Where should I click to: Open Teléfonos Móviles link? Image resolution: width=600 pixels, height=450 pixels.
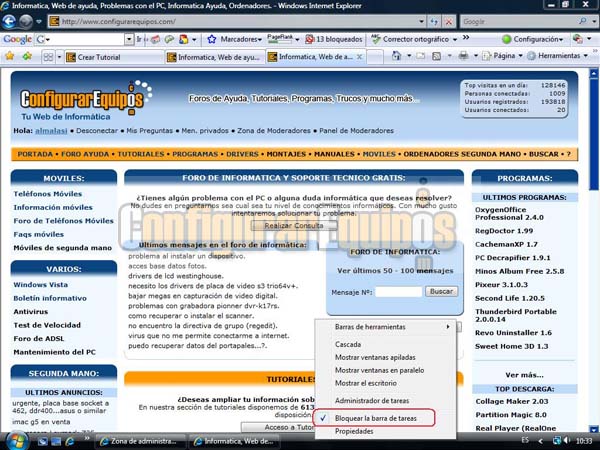coord(47,194)
